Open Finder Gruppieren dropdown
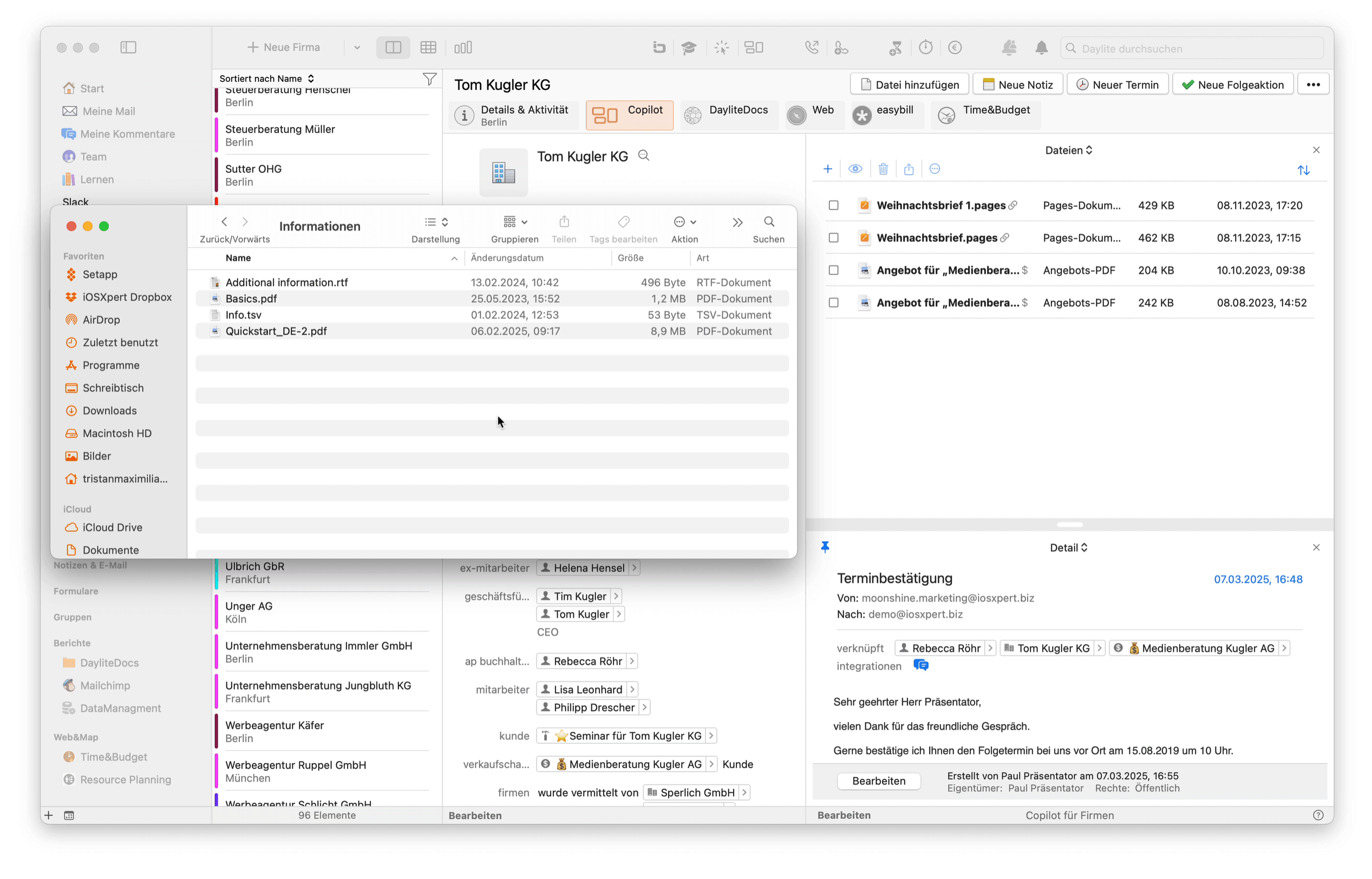 pos(514,222)
